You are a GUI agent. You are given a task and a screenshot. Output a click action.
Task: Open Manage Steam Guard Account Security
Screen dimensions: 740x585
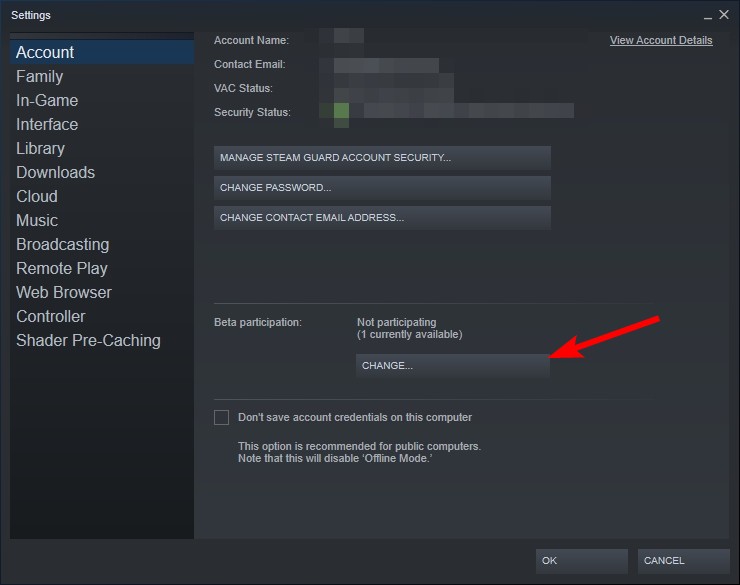pos(382,158)
